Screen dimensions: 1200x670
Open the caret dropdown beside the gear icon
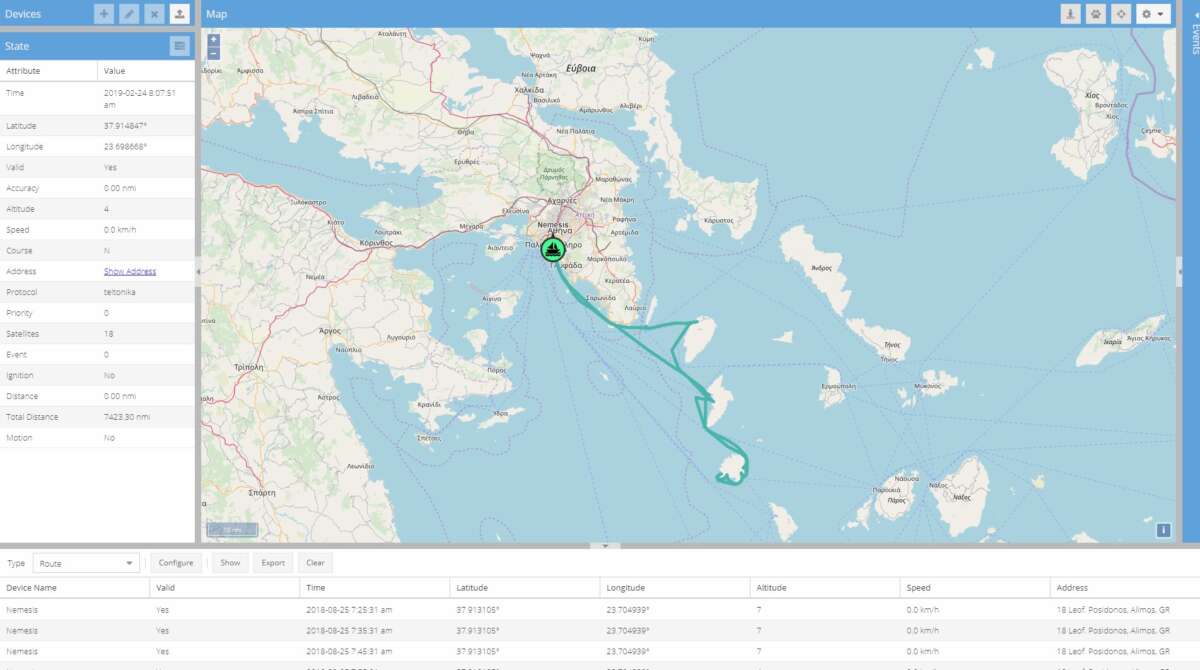1162,14
